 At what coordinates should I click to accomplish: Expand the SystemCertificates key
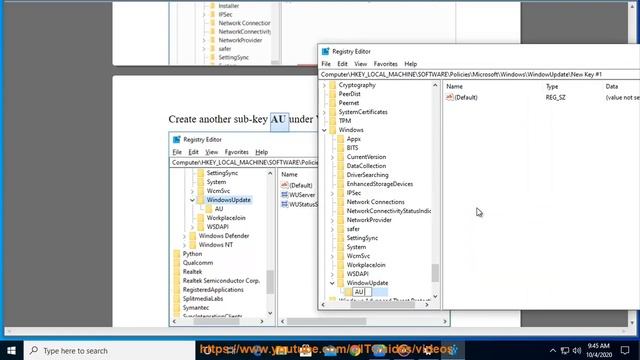(x=324, y=112)
